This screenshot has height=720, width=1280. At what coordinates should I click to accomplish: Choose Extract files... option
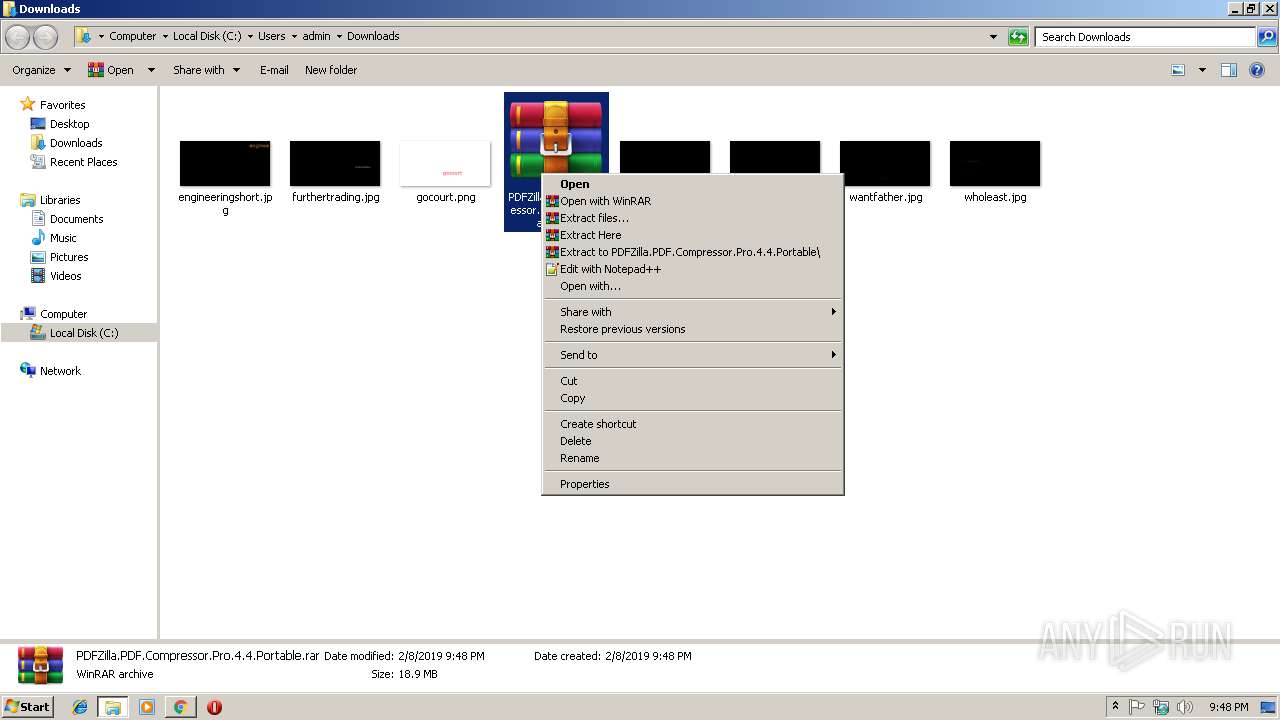(x=693, y=218)
